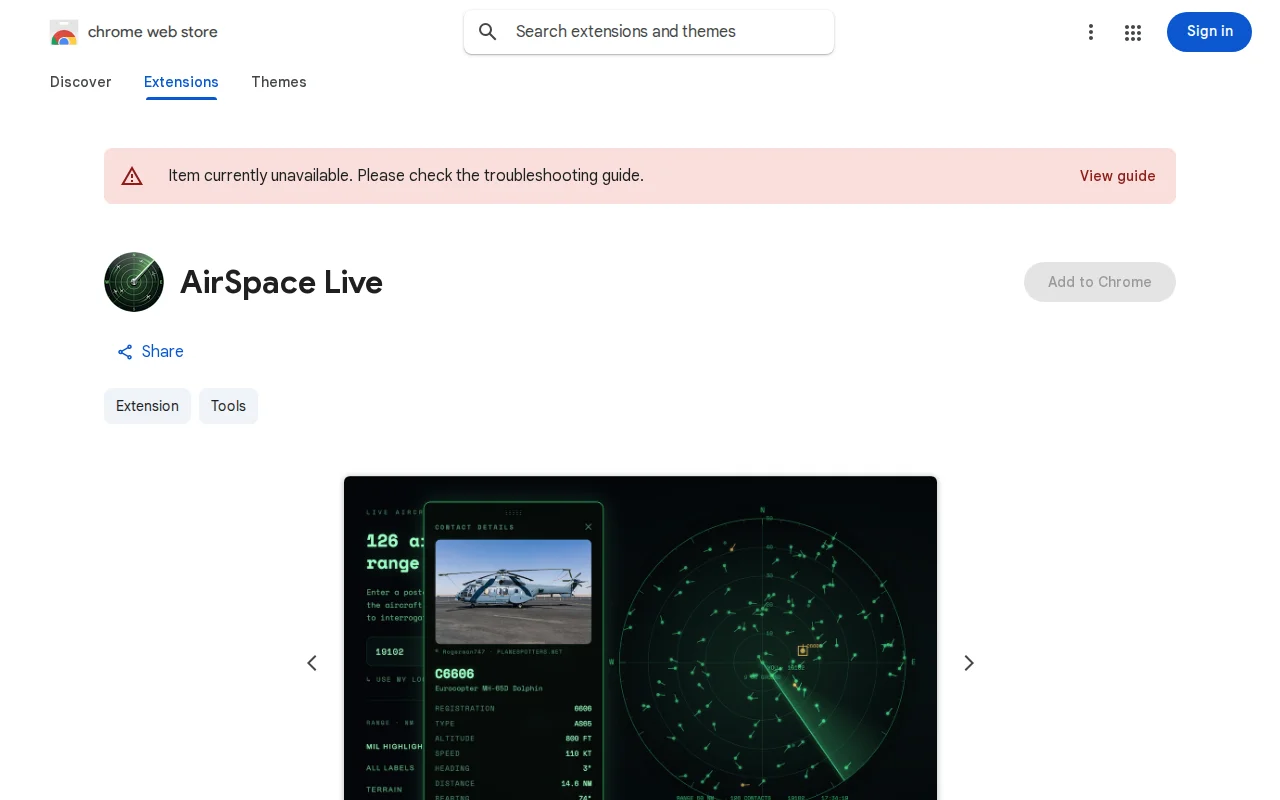1280x800 pixels.
Task: Click the Chrome Web Store logo
Action: coord(64,32)
